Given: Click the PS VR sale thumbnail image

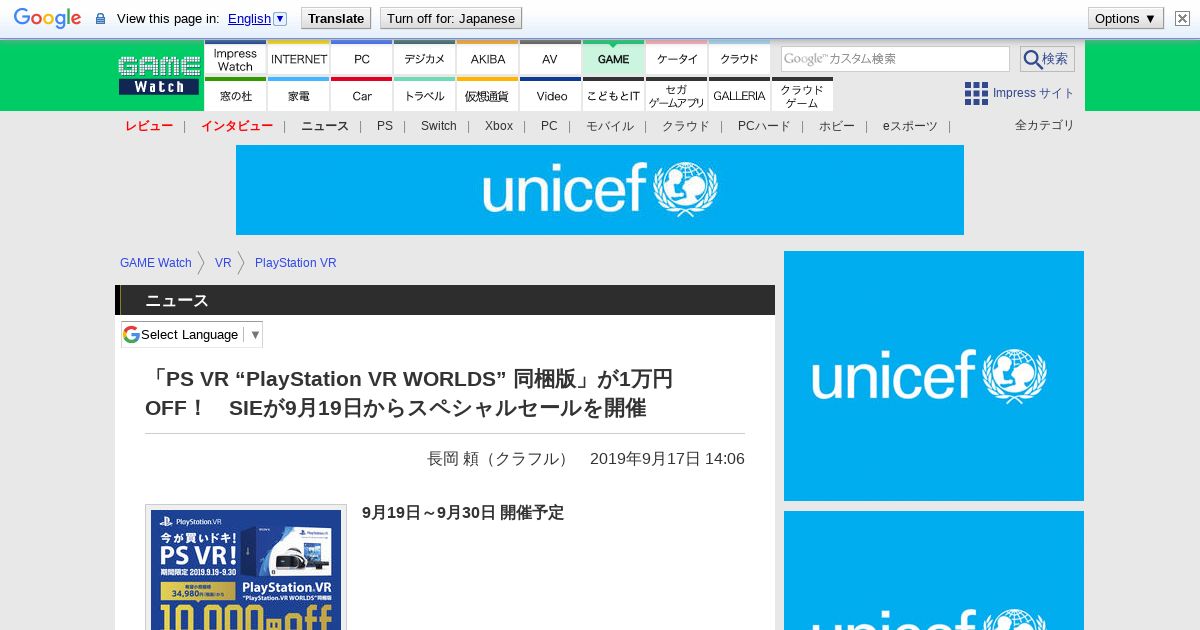Looking at the screenshot, I should (x=246, y=567).
